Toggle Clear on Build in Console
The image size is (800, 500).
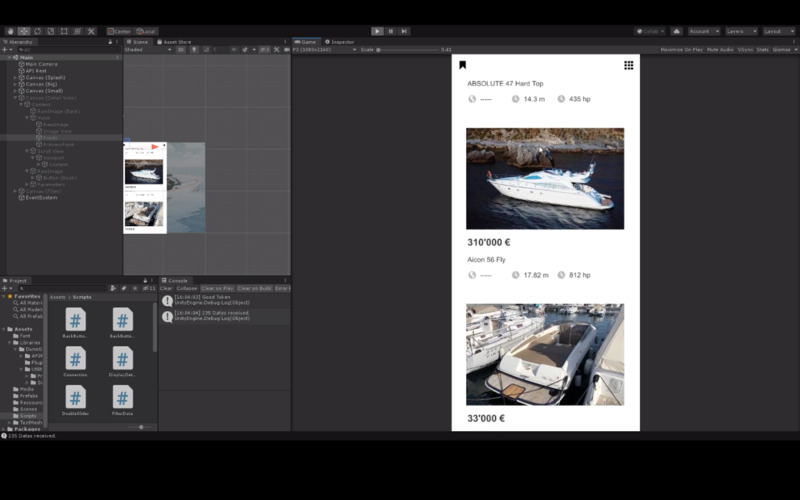[x=255, y=288]
